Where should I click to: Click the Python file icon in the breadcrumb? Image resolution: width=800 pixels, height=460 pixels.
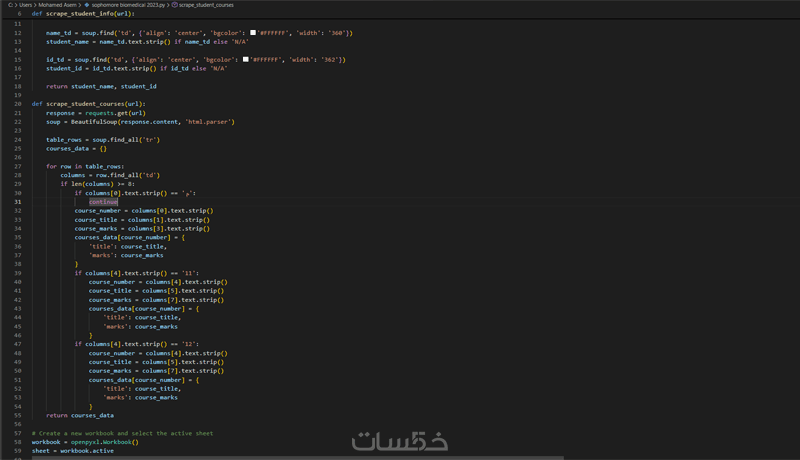tap(87, 5)
